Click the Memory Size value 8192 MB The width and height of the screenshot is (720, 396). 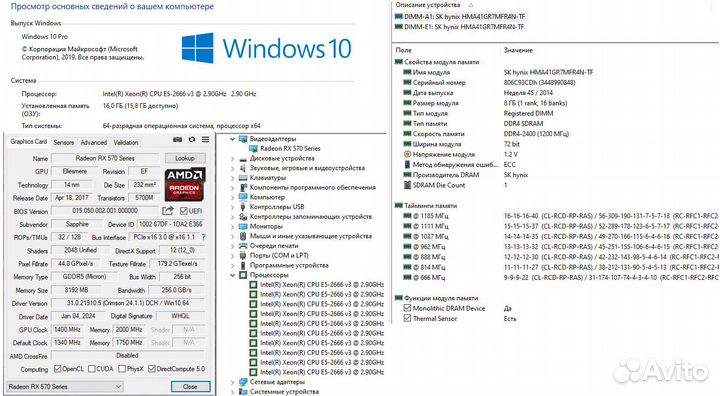pos(76,290)
